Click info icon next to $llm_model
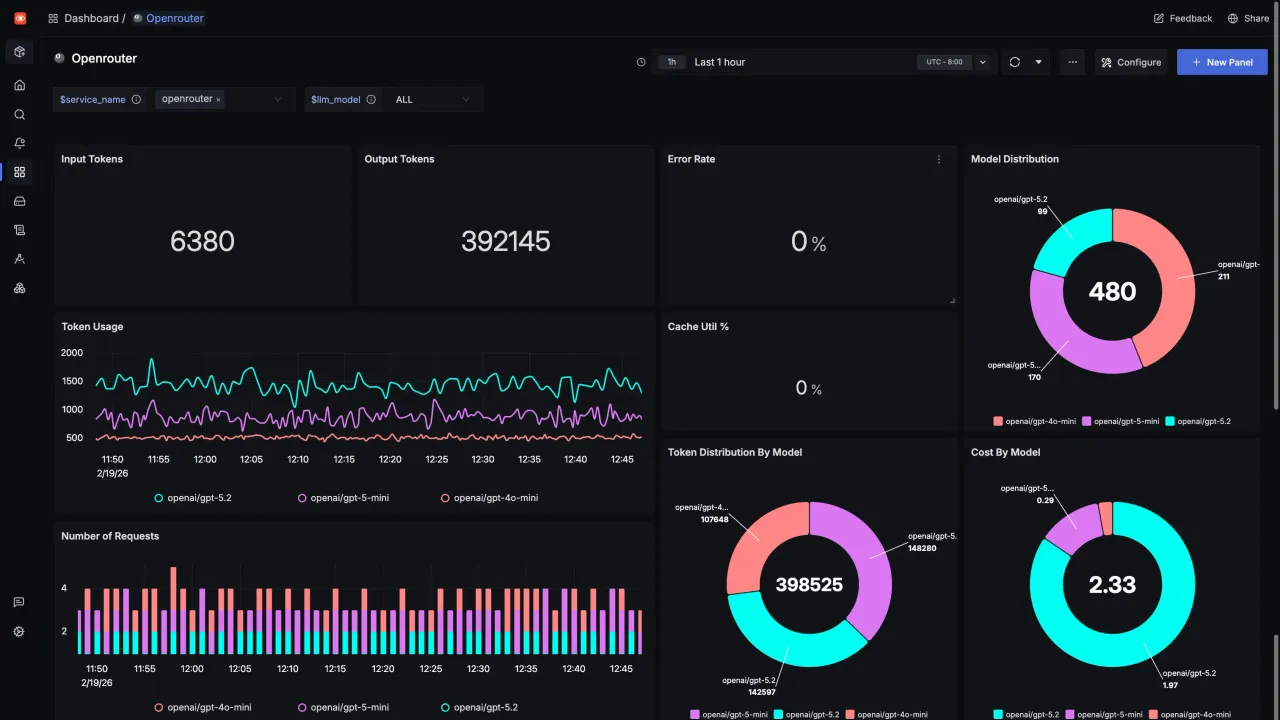The width and height of the screenshot is (1280, 720). click(371, 99)
